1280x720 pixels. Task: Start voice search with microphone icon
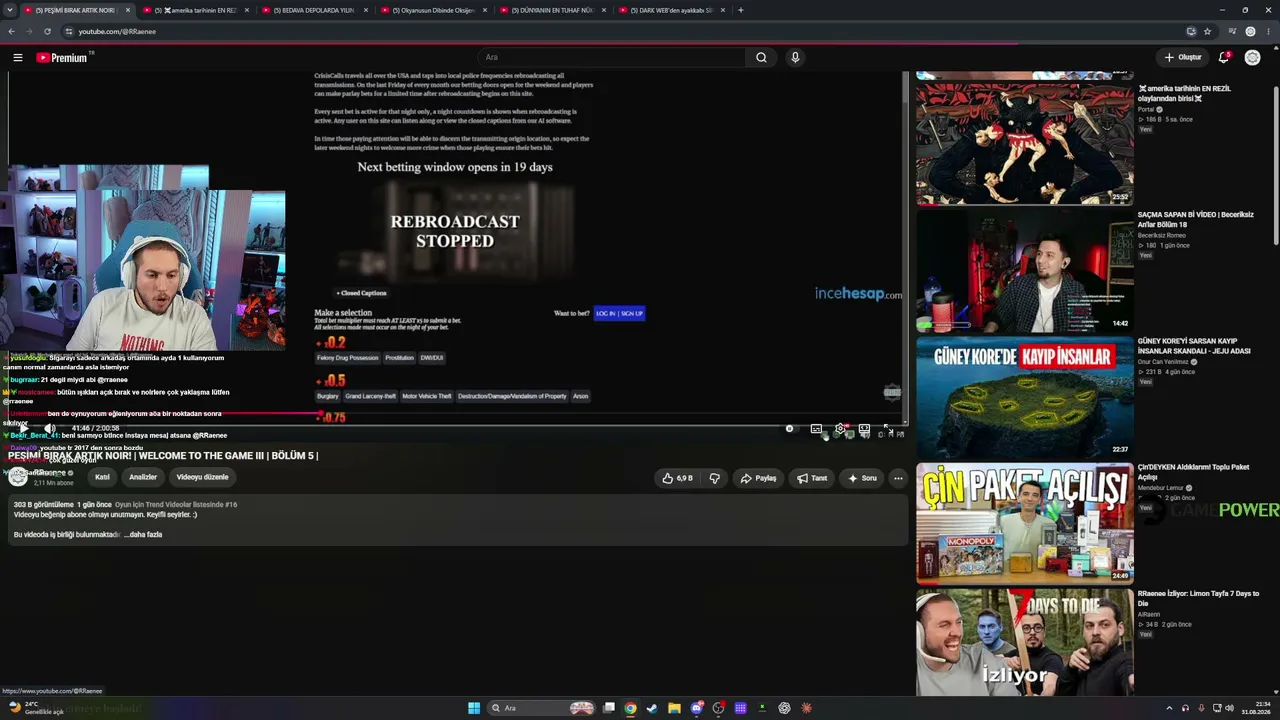(795, 58)
